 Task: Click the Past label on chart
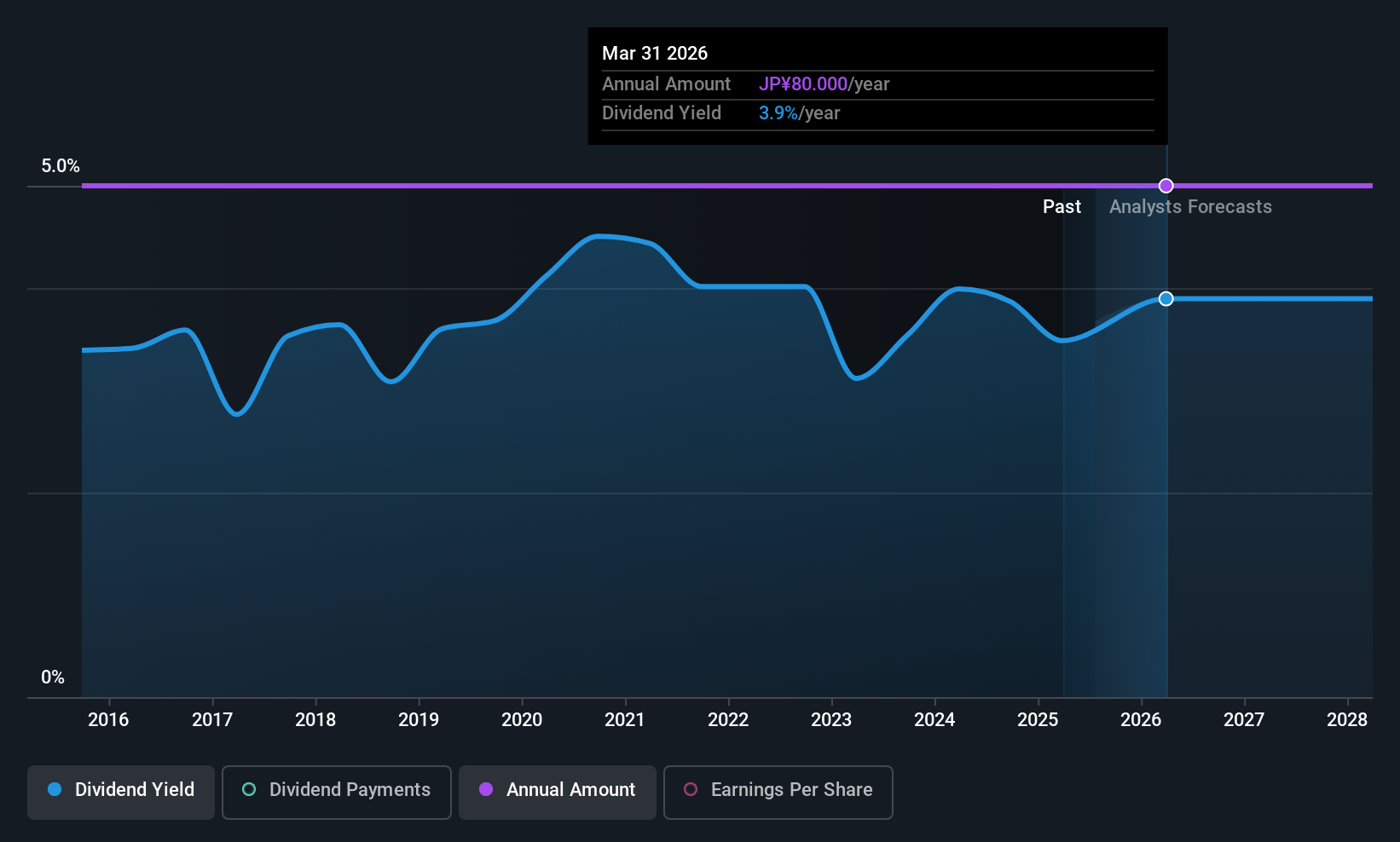(1062, 207)
